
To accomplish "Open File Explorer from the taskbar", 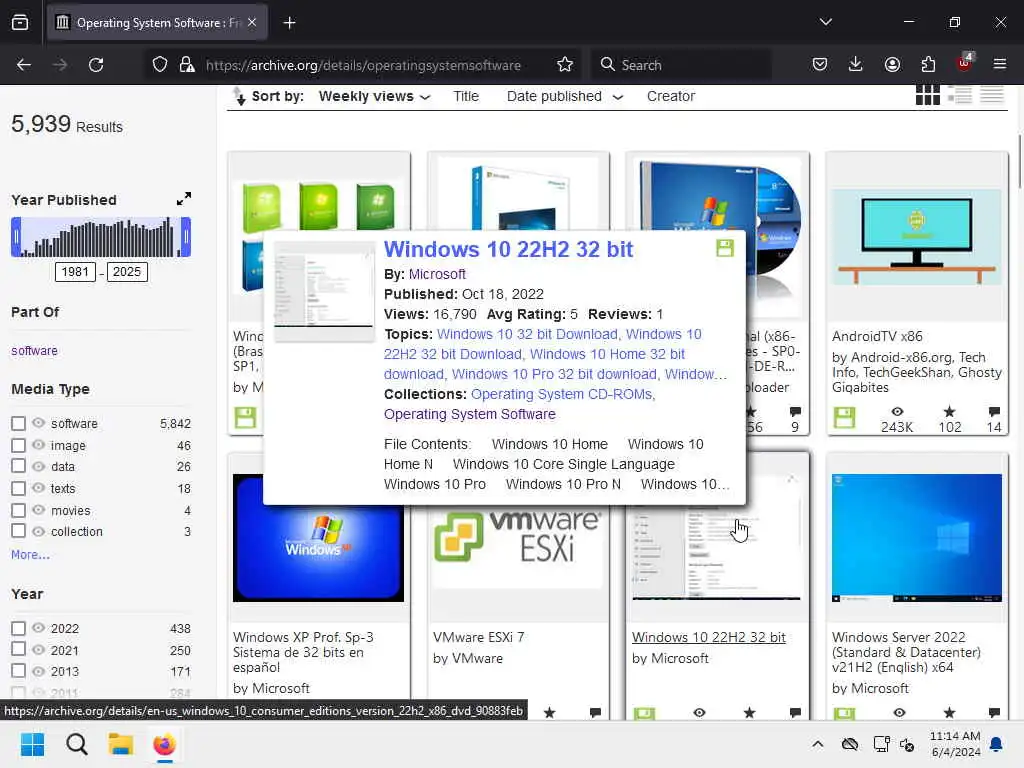I will coord(121,744).
